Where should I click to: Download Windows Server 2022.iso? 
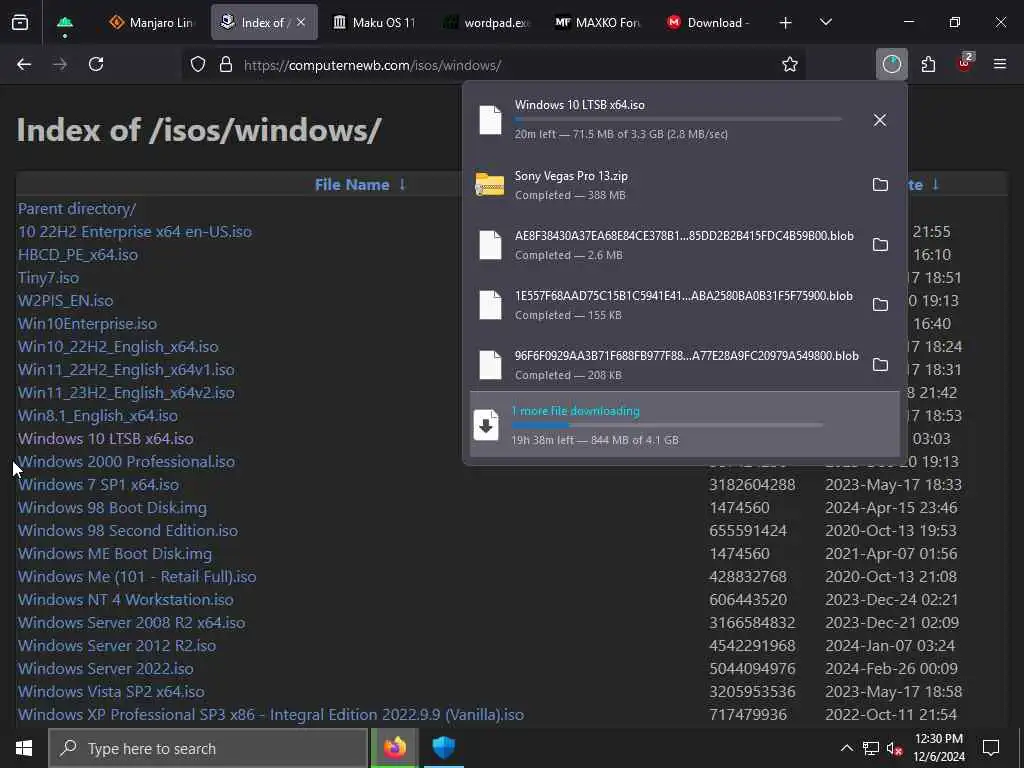point(105,669)
